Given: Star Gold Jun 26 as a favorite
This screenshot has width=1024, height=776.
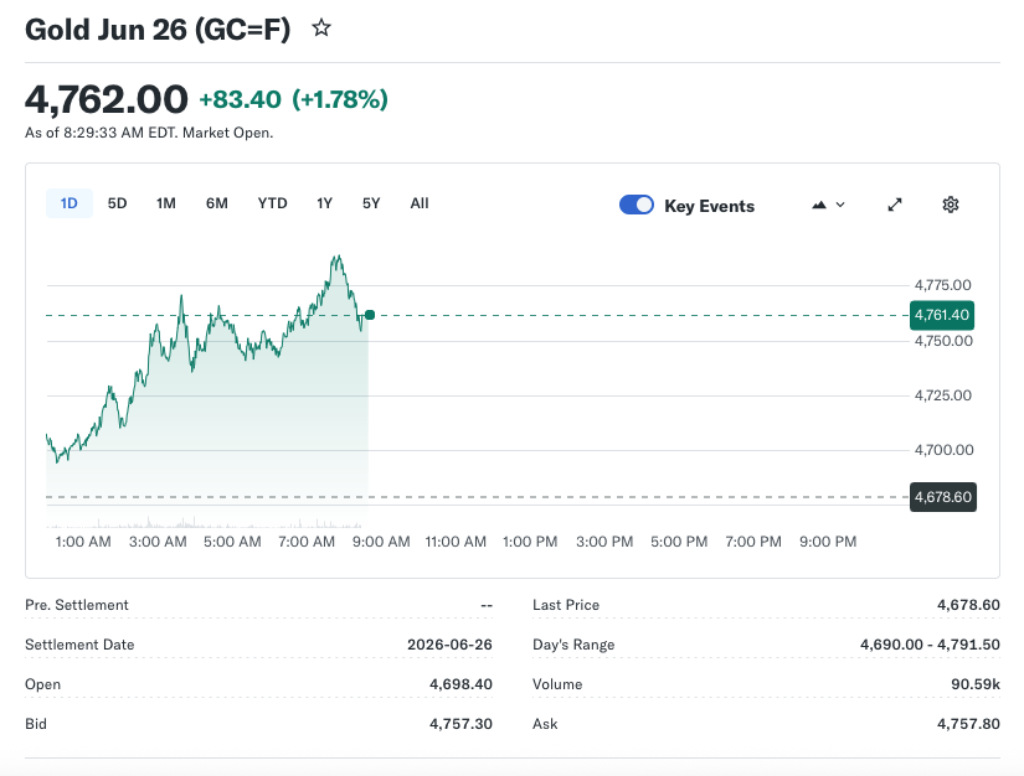Looking at the screenshot, I should pyautogui.click(x=321, y=28).
